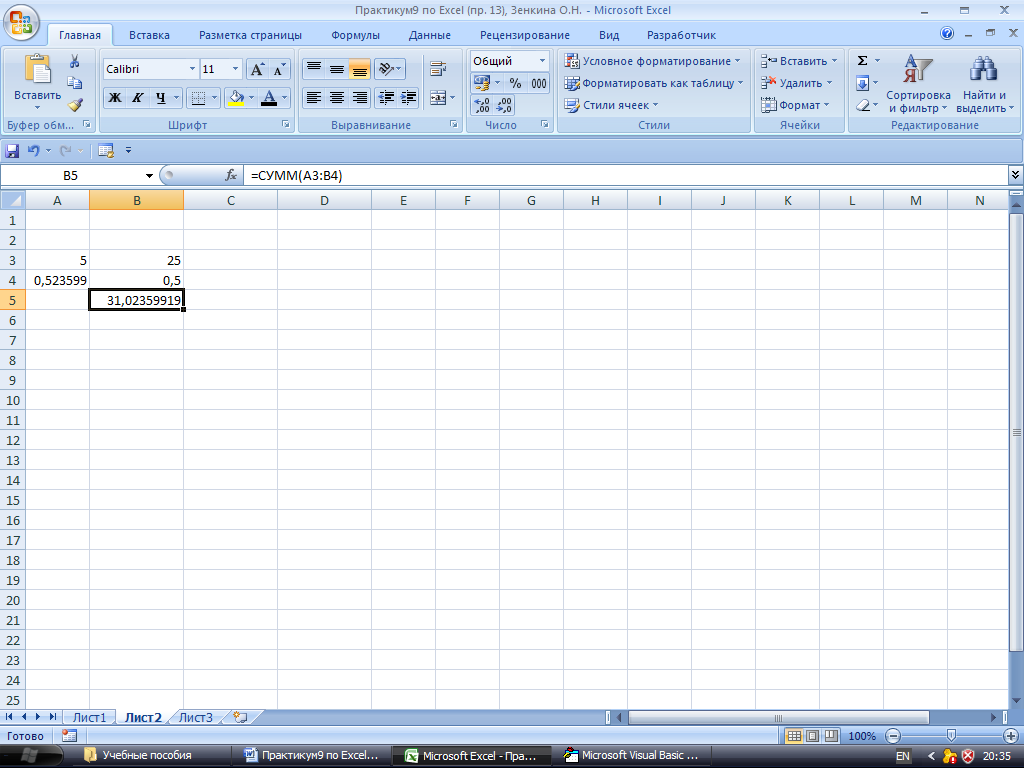This screenshot has width=1024, height=768.
Task: Click the Cut scissors icon
Action: pos(75,61)
